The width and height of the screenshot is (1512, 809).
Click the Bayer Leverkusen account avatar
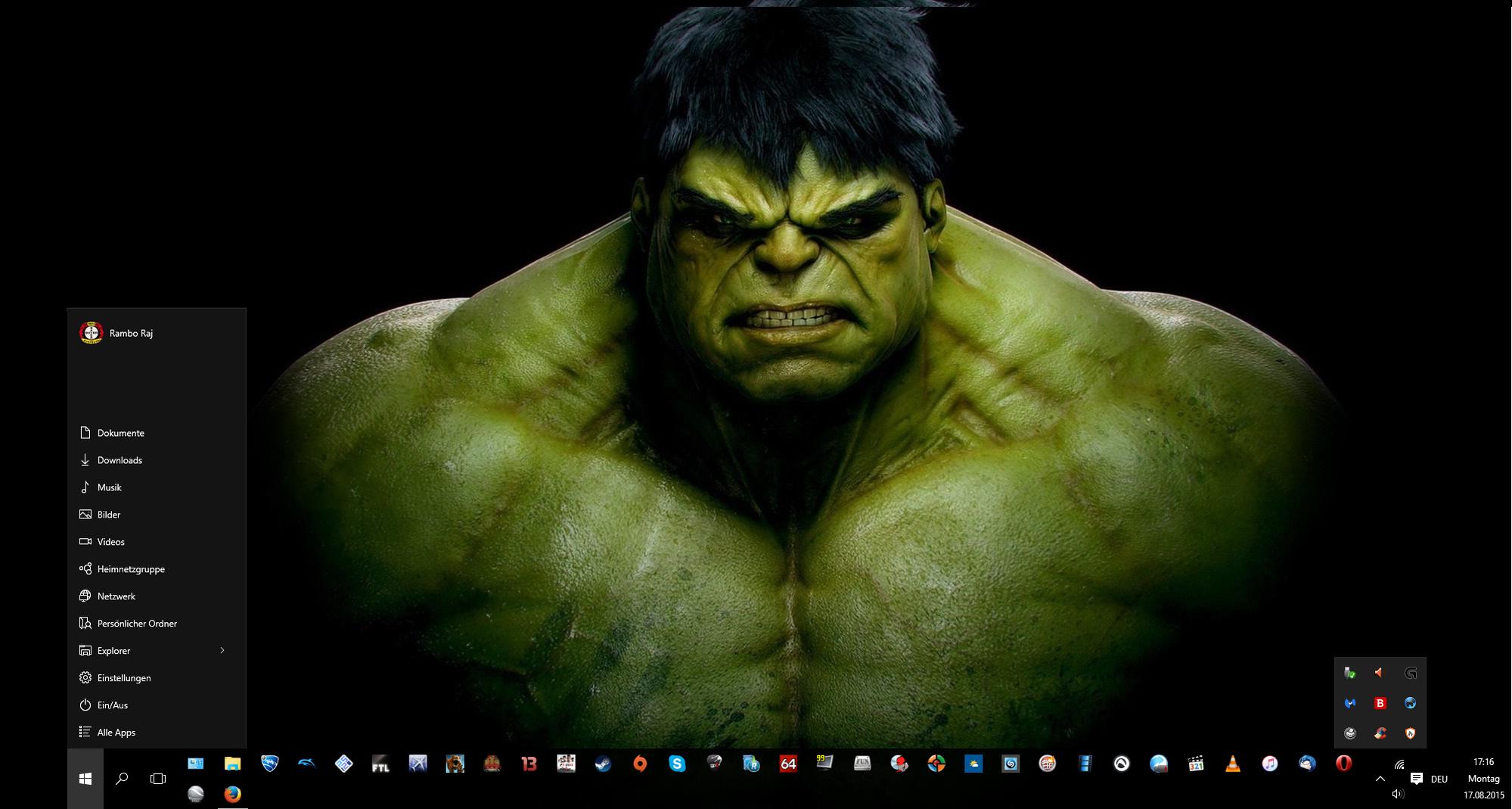pos(92,333)
